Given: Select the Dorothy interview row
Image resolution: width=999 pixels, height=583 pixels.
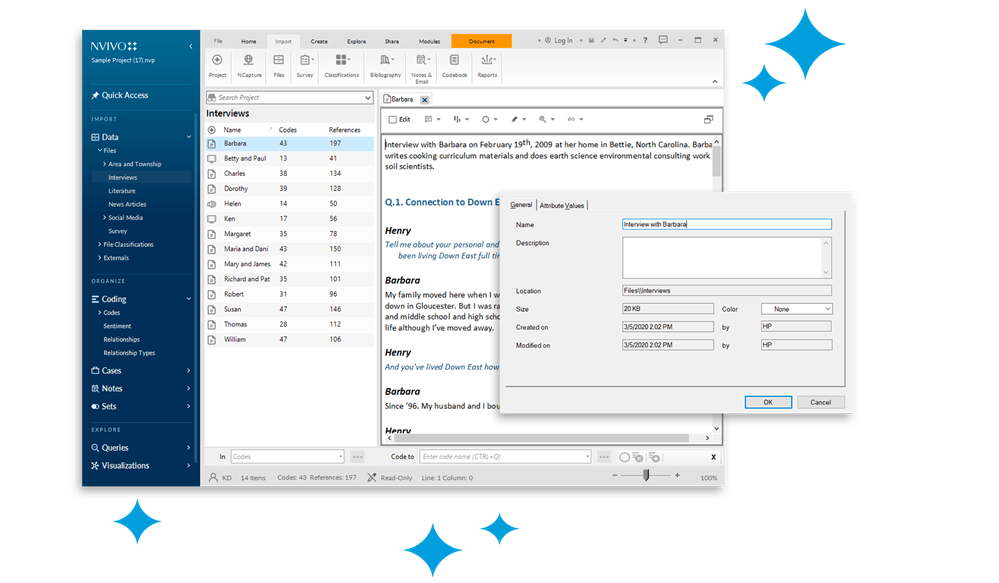Looking at the screenshot, I should pyautogui.click(x=290, y=189).
